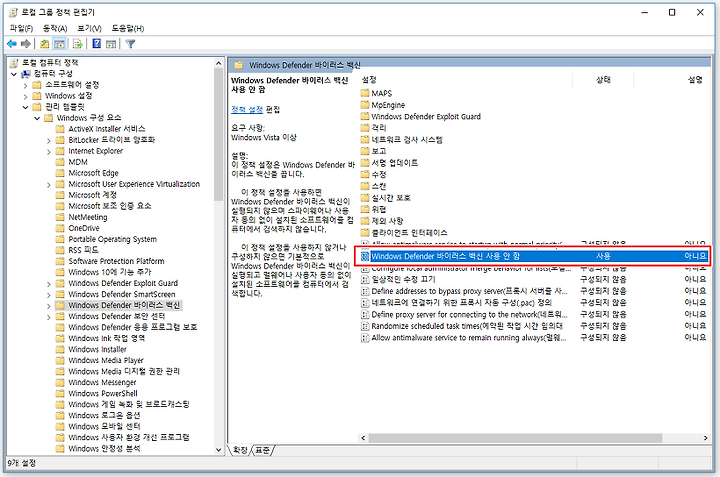Click horizontal scrollbar right arrow in list

coord(705,438)
